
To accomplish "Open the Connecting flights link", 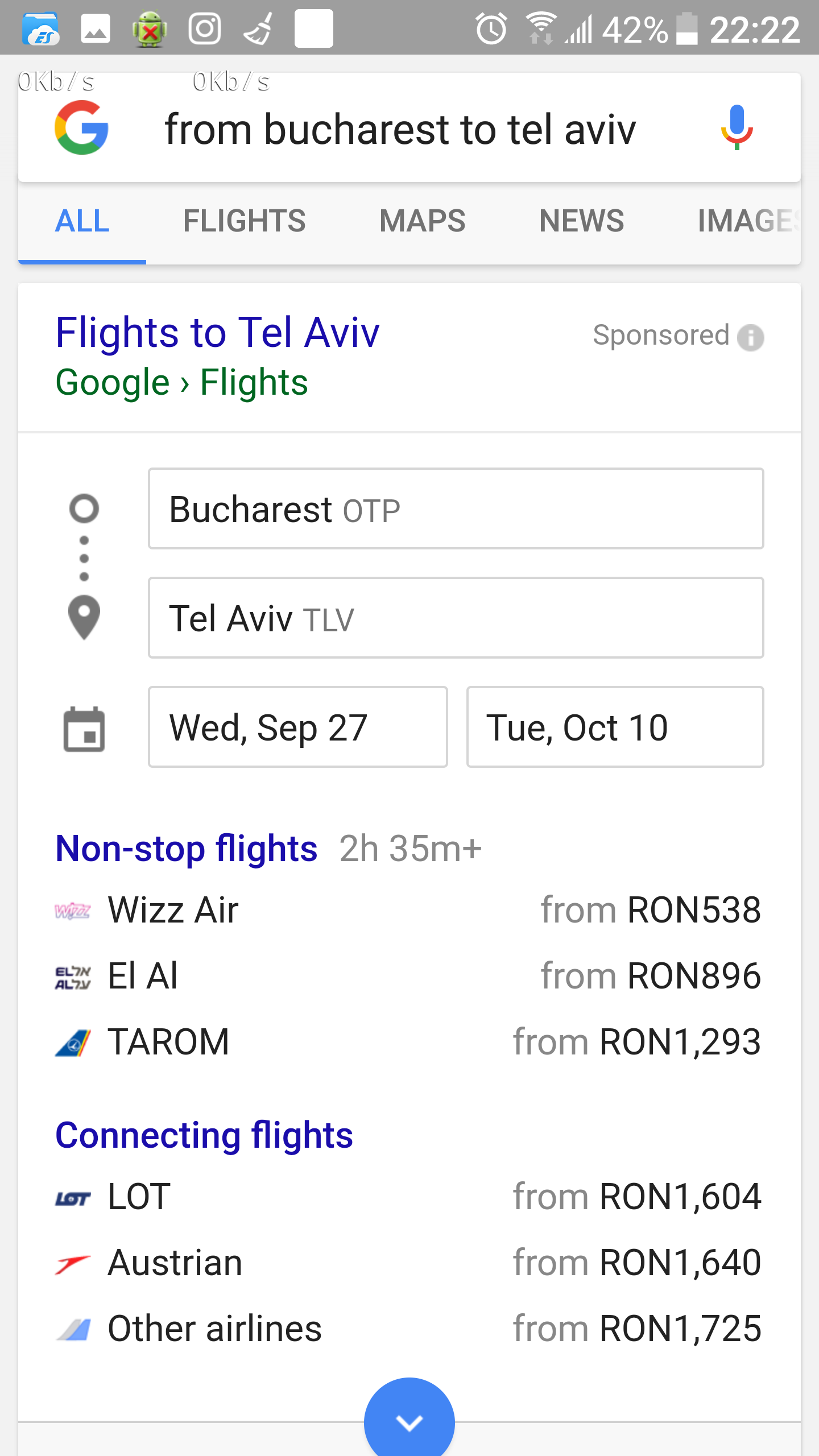I will click(204, 1135).
